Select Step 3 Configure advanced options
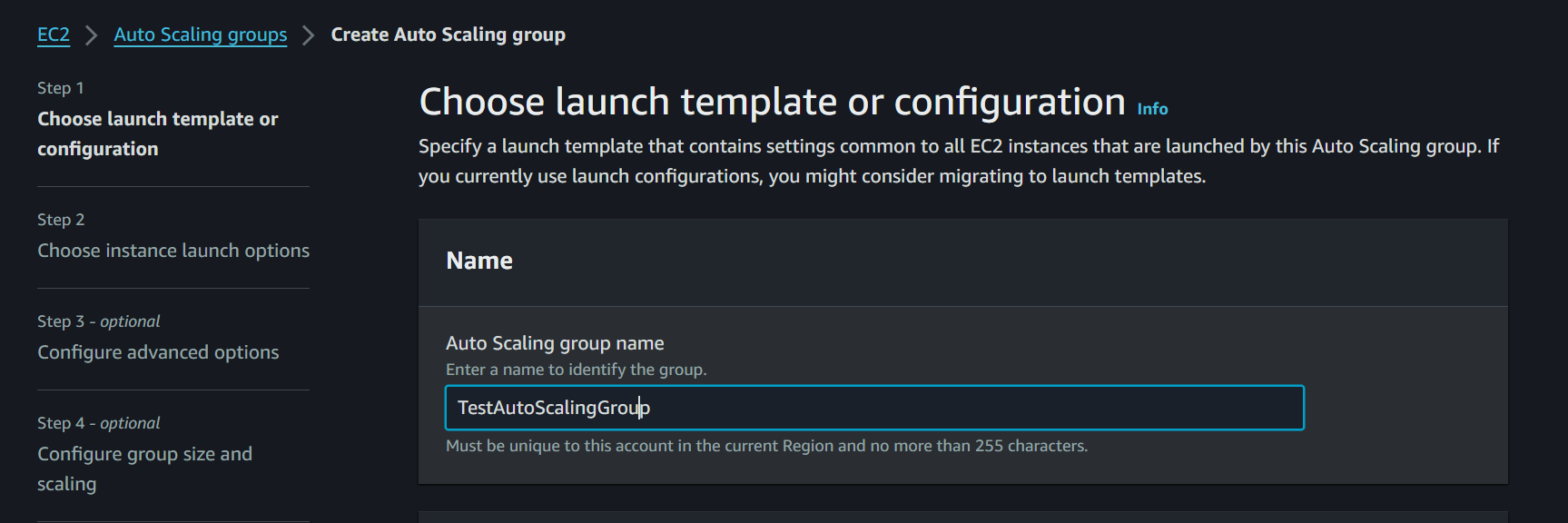Image resolution: width=1568 pixels, height=523 pixels. point(158,352)
